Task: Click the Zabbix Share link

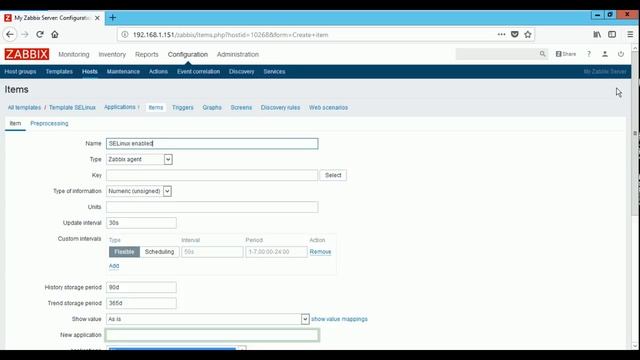Action: [x=566, y=54]
